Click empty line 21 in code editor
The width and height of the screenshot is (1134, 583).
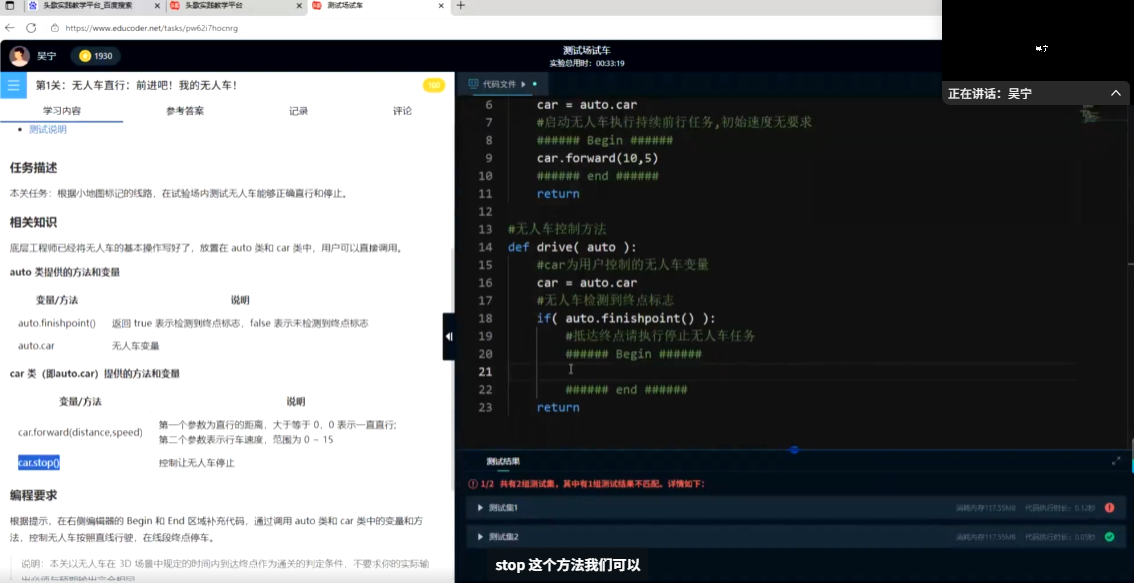point(700,371)
